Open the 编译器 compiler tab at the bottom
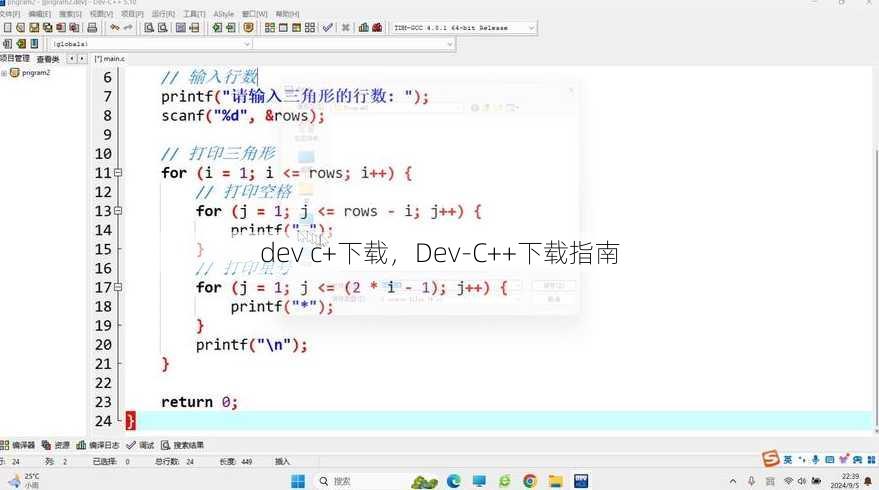The height and width of the screenshot is (490, 879). coord(18,445)
